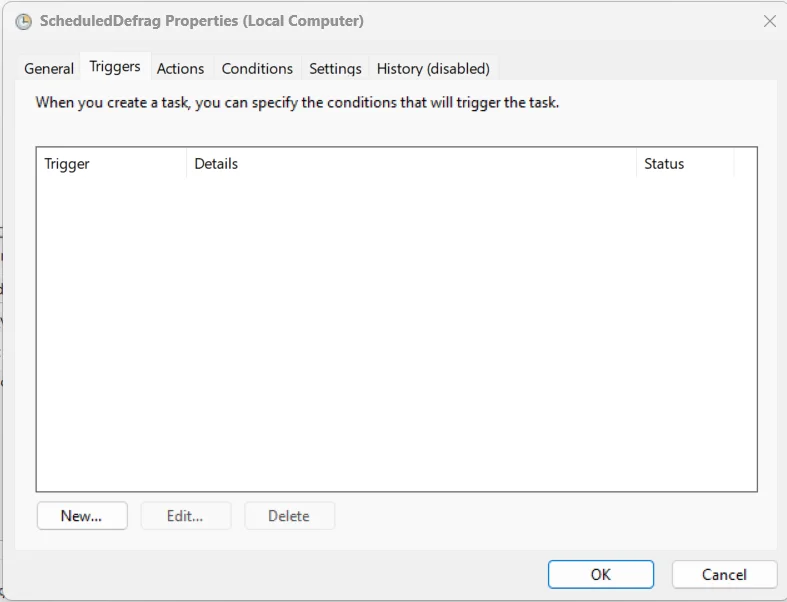The image size is (787, 602).
Task: Click the Trigger column header
Action: click(x=111, y=164)
